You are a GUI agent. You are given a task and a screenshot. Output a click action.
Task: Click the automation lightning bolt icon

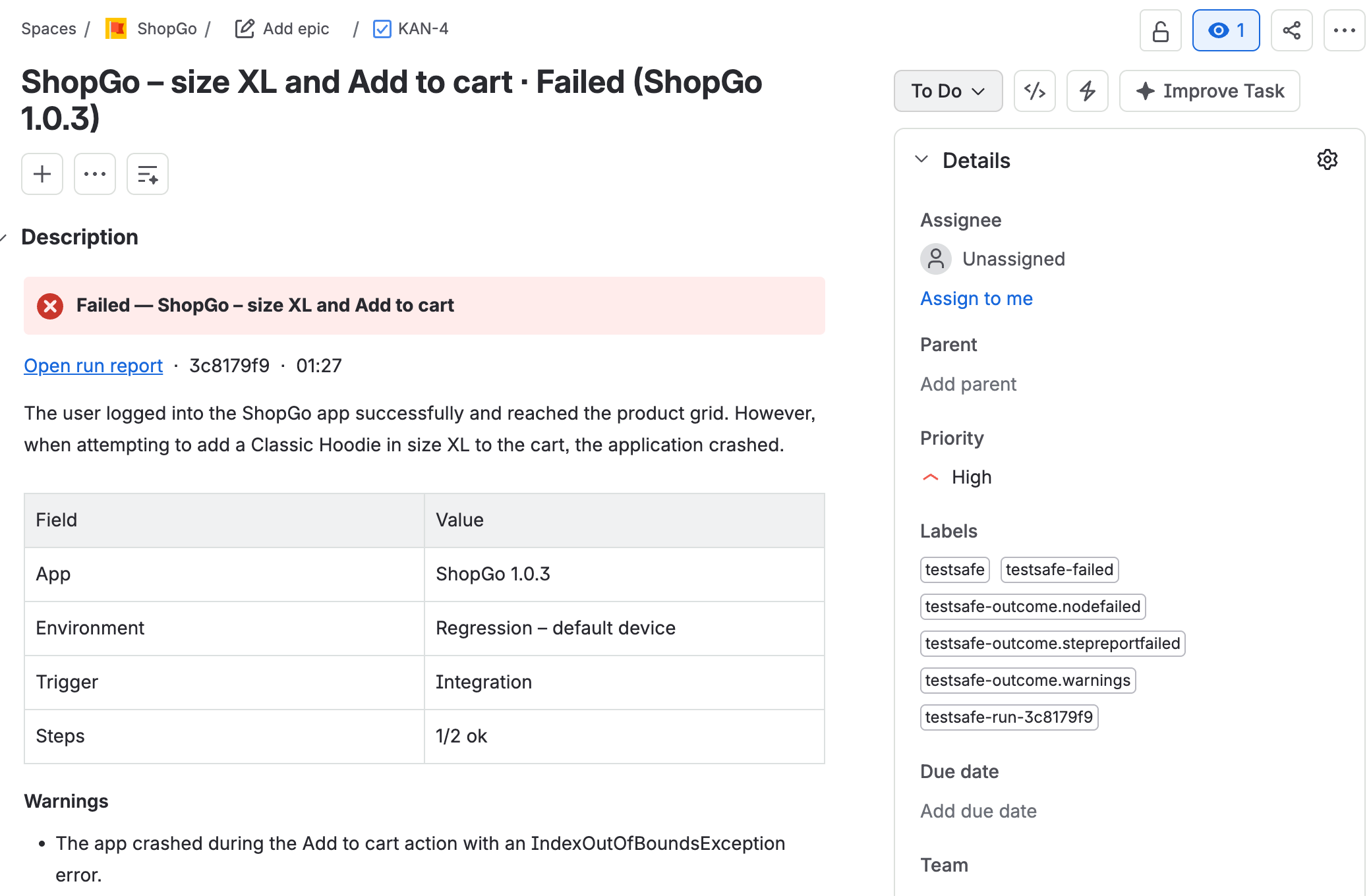1088,91
